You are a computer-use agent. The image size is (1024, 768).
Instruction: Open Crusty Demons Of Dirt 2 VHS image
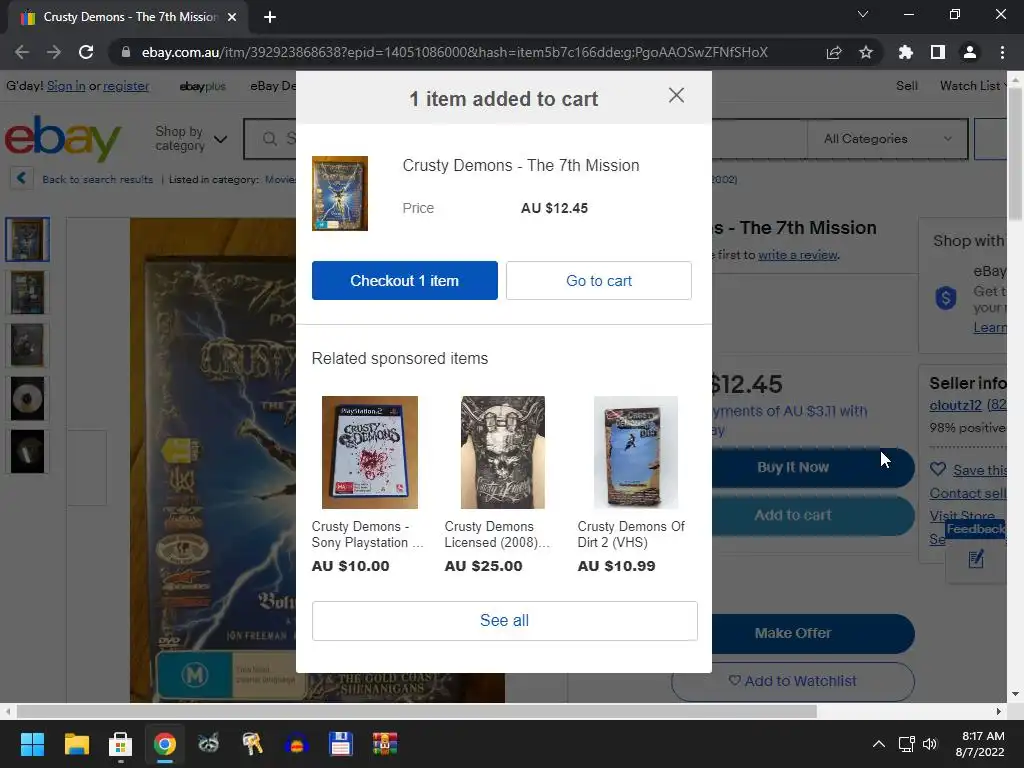[x=635, y=452]
